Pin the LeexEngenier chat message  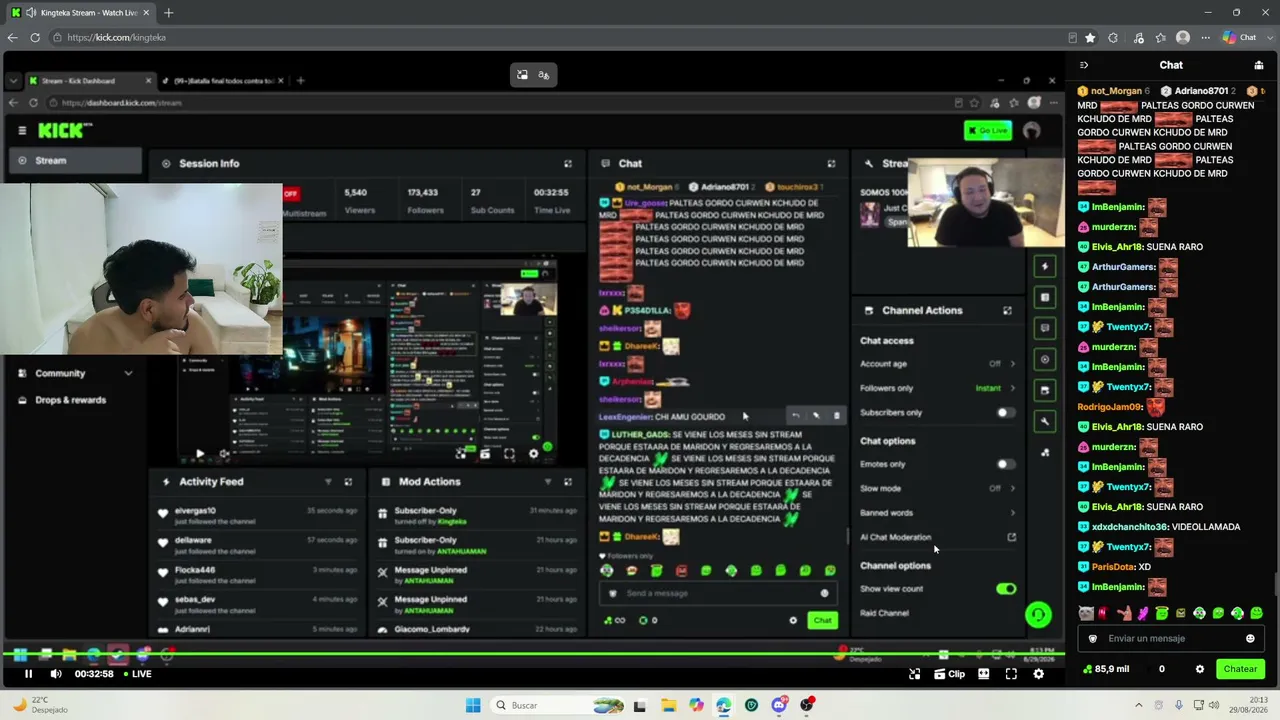[x=816, y=415]
